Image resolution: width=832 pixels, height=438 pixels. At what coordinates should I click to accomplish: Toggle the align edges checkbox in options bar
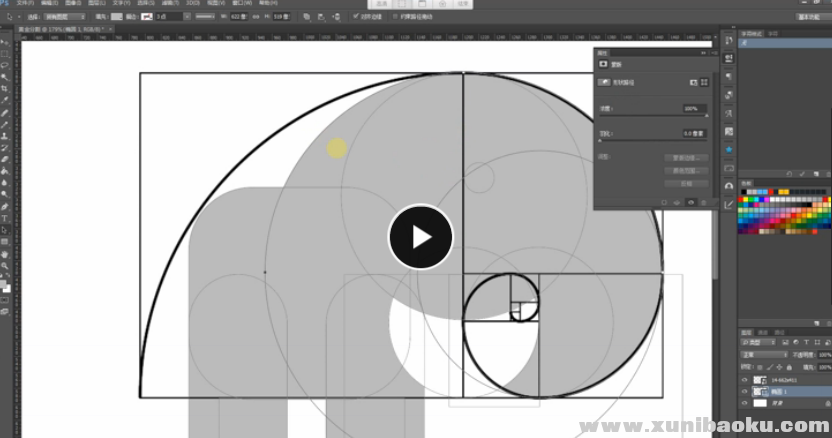[357, 17]
